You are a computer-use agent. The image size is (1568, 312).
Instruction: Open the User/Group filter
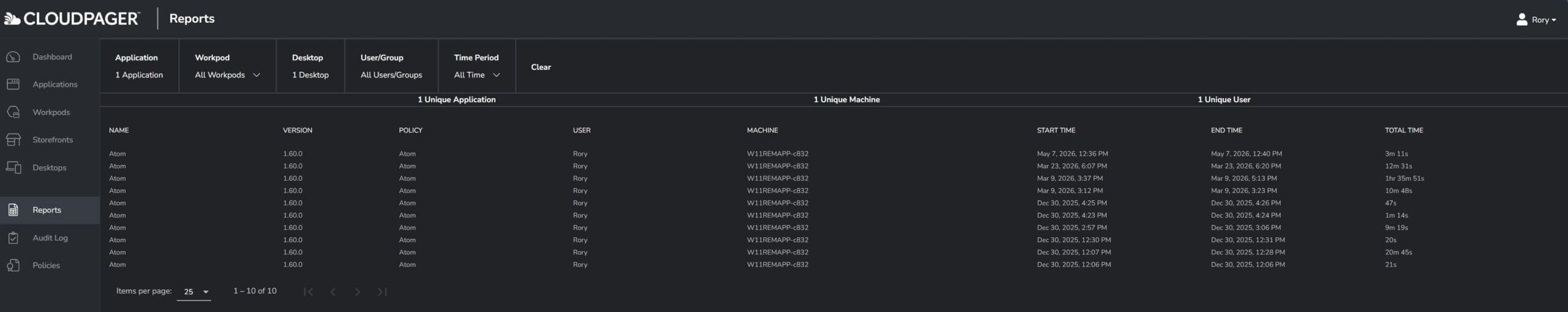pos(391,66)
